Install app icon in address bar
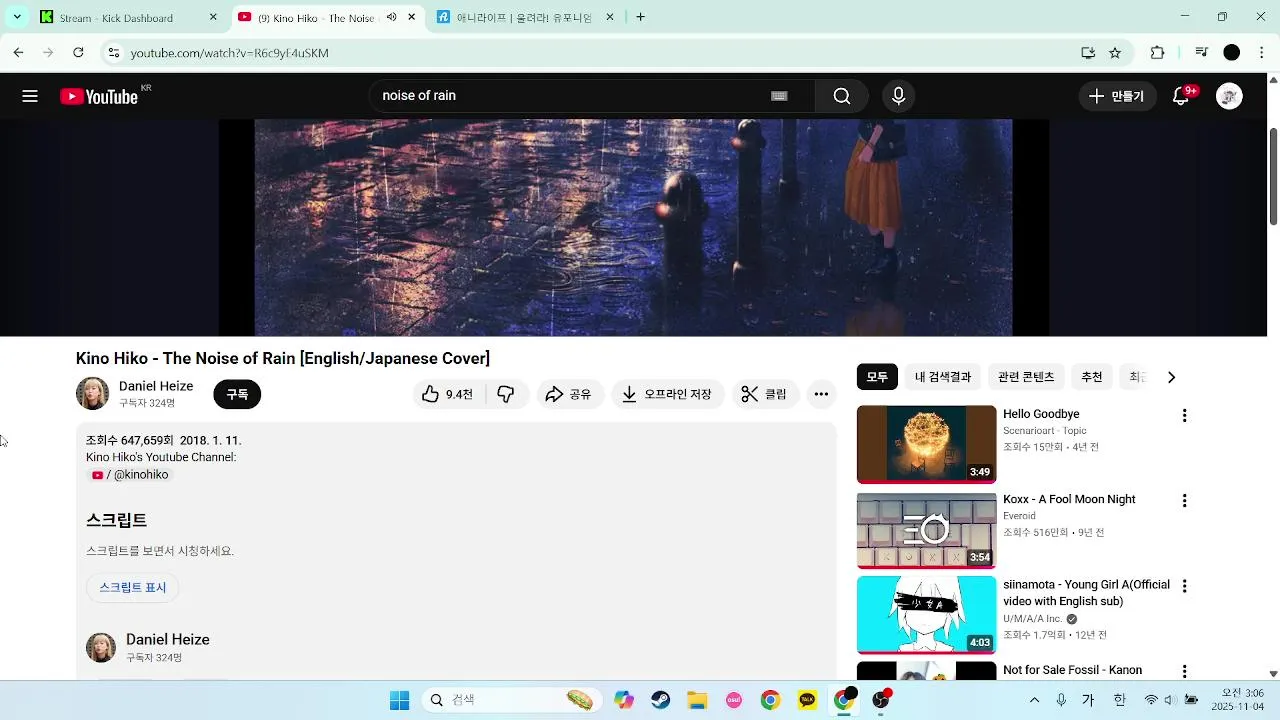Screen dimensions: 1280x720 coord(1088,53)
